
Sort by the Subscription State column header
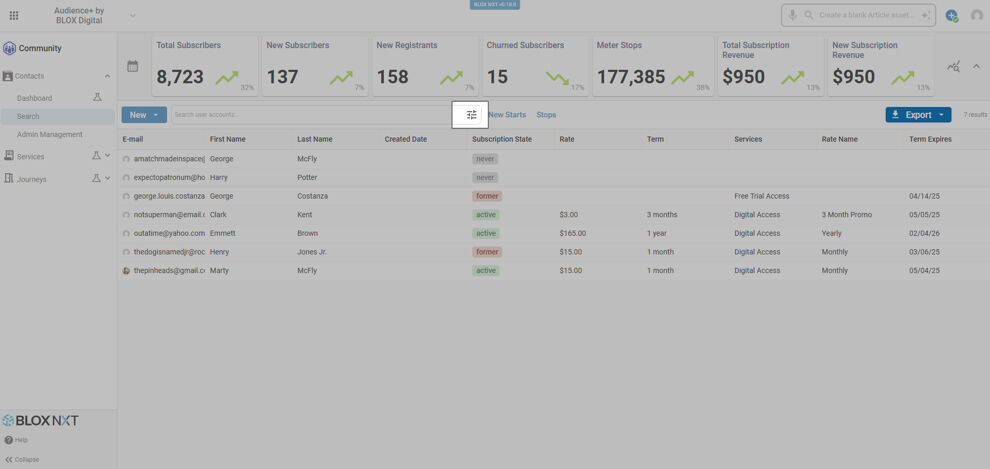pyautogui.click(x=502, y=139)
